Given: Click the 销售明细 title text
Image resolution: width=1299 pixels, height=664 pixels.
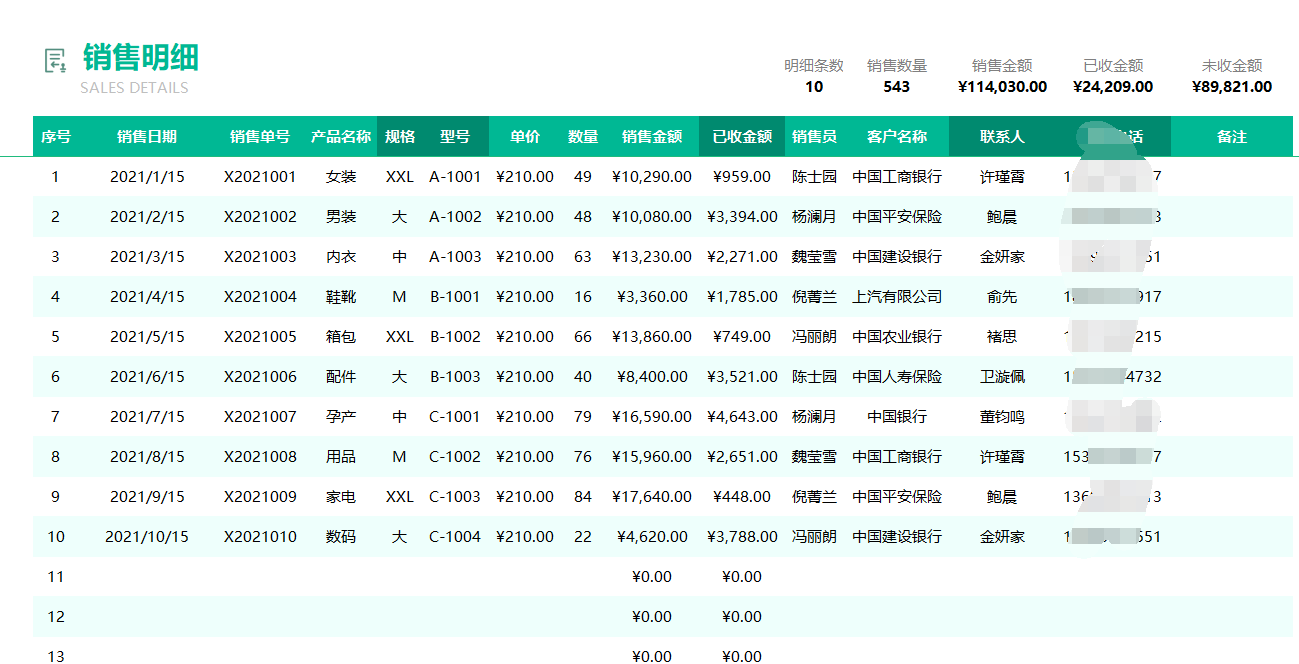Looking at the screenshot, I should pyautogui.click(x=141, y=58).
